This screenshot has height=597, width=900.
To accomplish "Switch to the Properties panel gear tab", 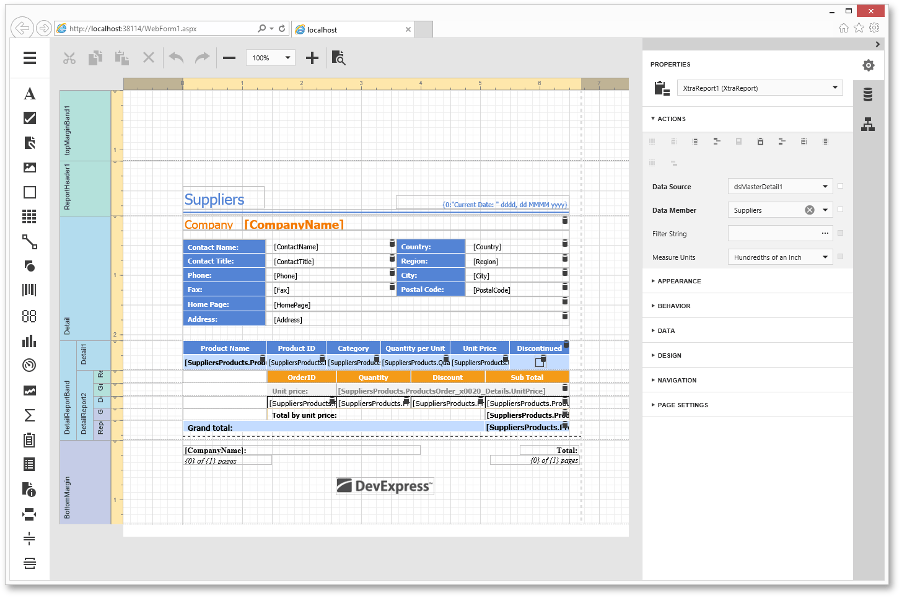I will [x=867, y=64].
